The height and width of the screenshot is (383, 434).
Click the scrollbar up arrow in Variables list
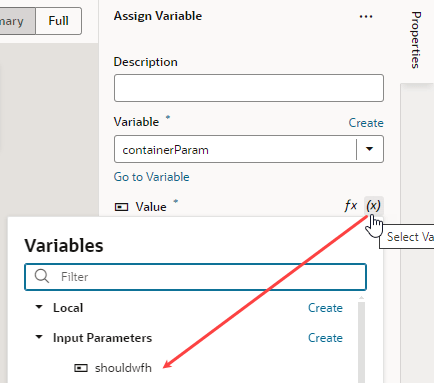point(361,298)
